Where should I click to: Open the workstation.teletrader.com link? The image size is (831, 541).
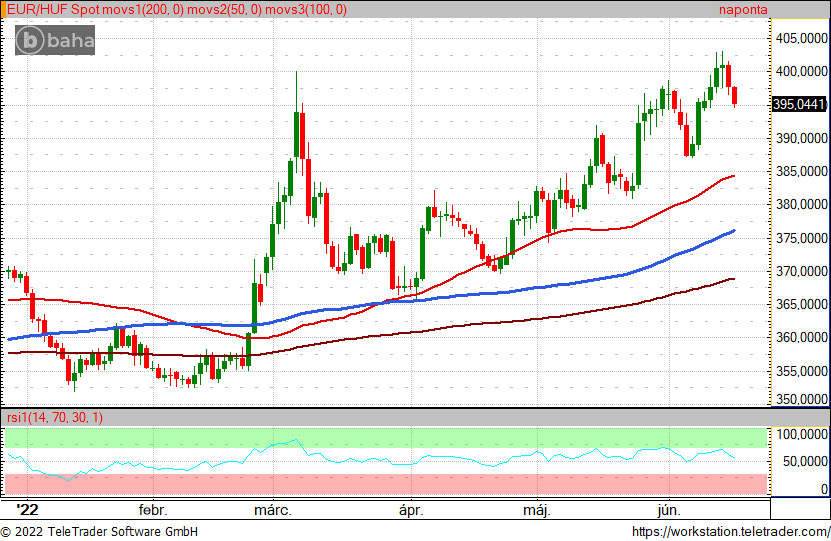pyautogui.click(x=732, y=532)
